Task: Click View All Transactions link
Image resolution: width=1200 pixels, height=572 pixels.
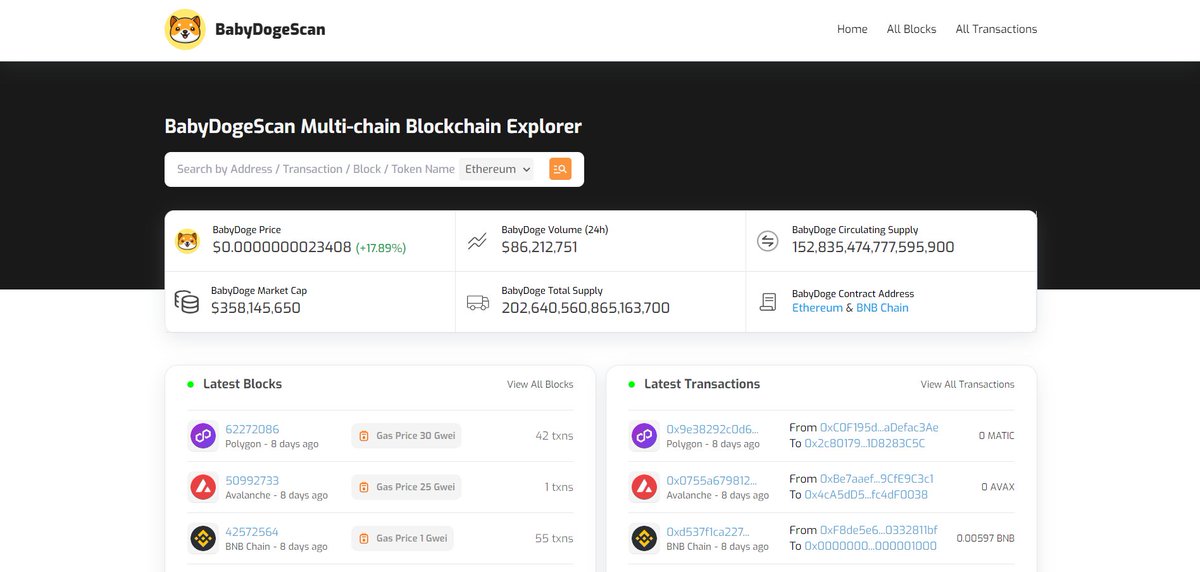Action: pyautogui.click(x=967, y=384)
